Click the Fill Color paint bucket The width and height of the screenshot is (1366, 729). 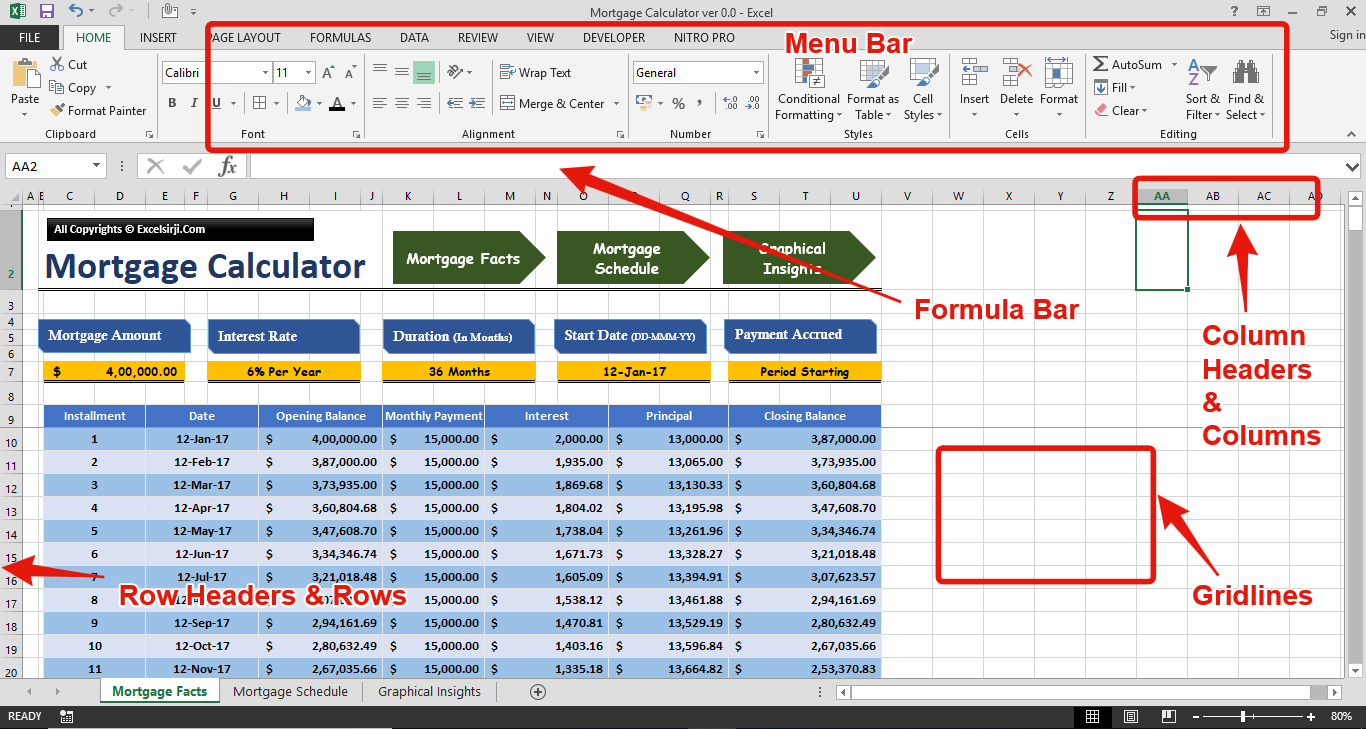coord(304,103)
